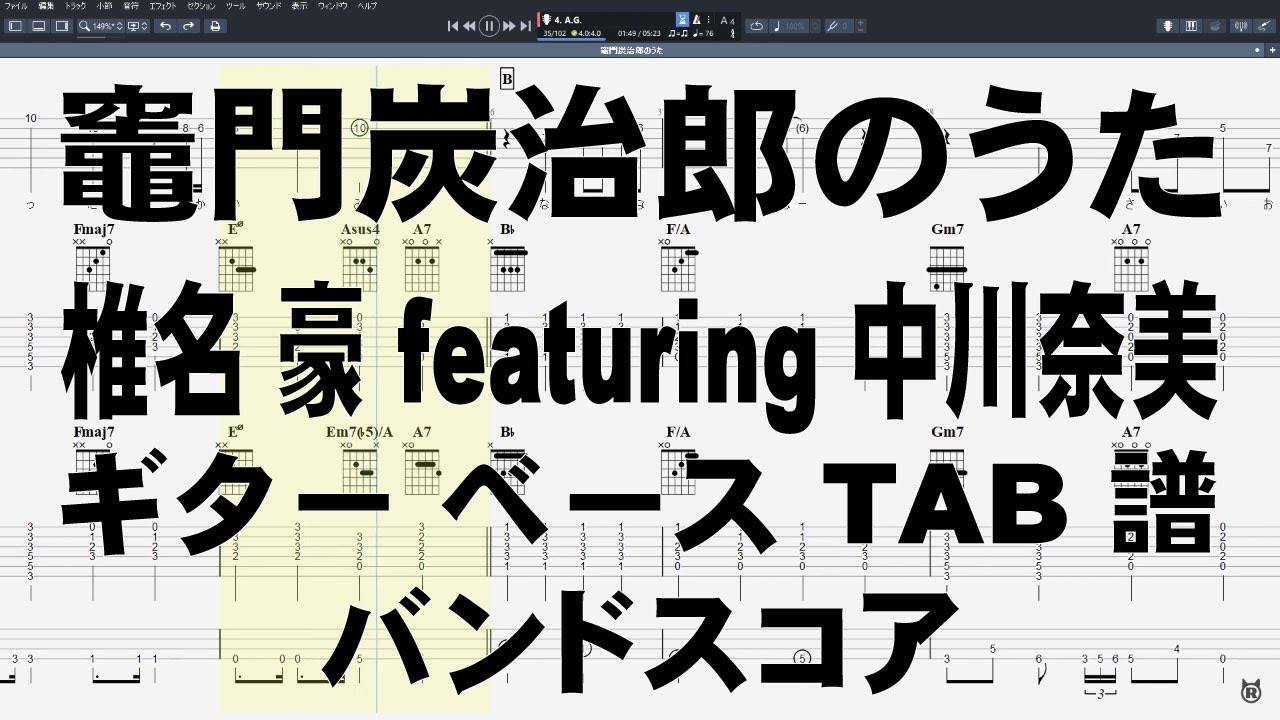This screenshot has height=720, width=1280.
Task: Select the 竈門炭治郎のうた document tab
Action: (630, 49)
